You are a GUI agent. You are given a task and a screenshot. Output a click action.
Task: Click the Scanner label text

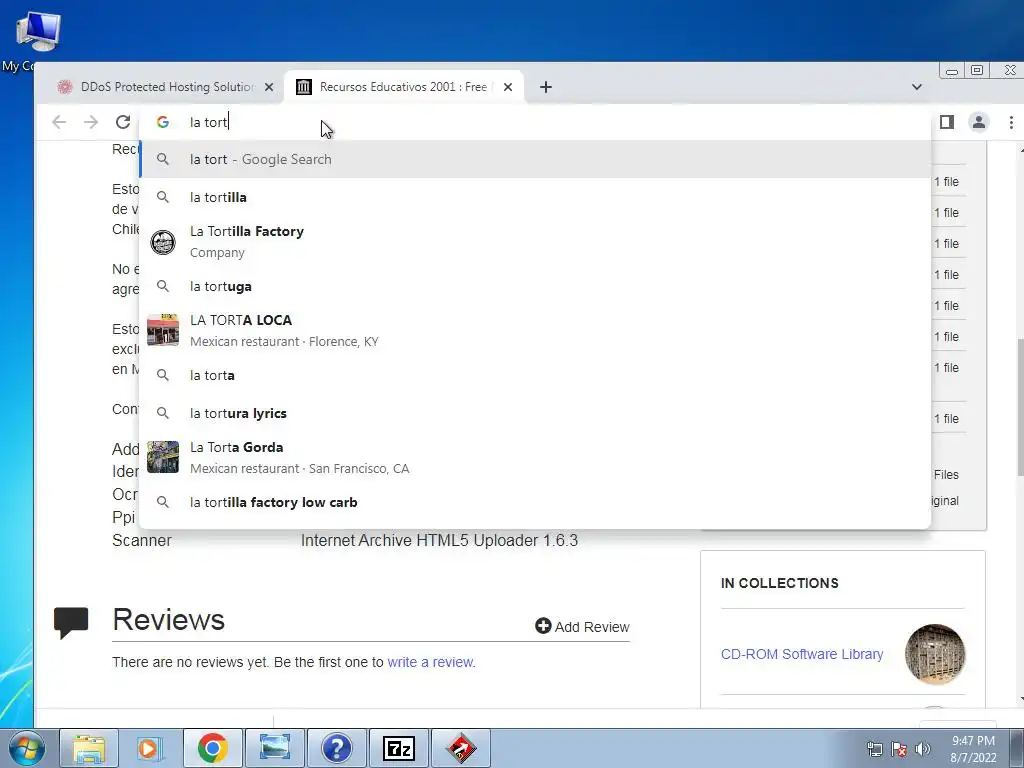tap(142, 541)
